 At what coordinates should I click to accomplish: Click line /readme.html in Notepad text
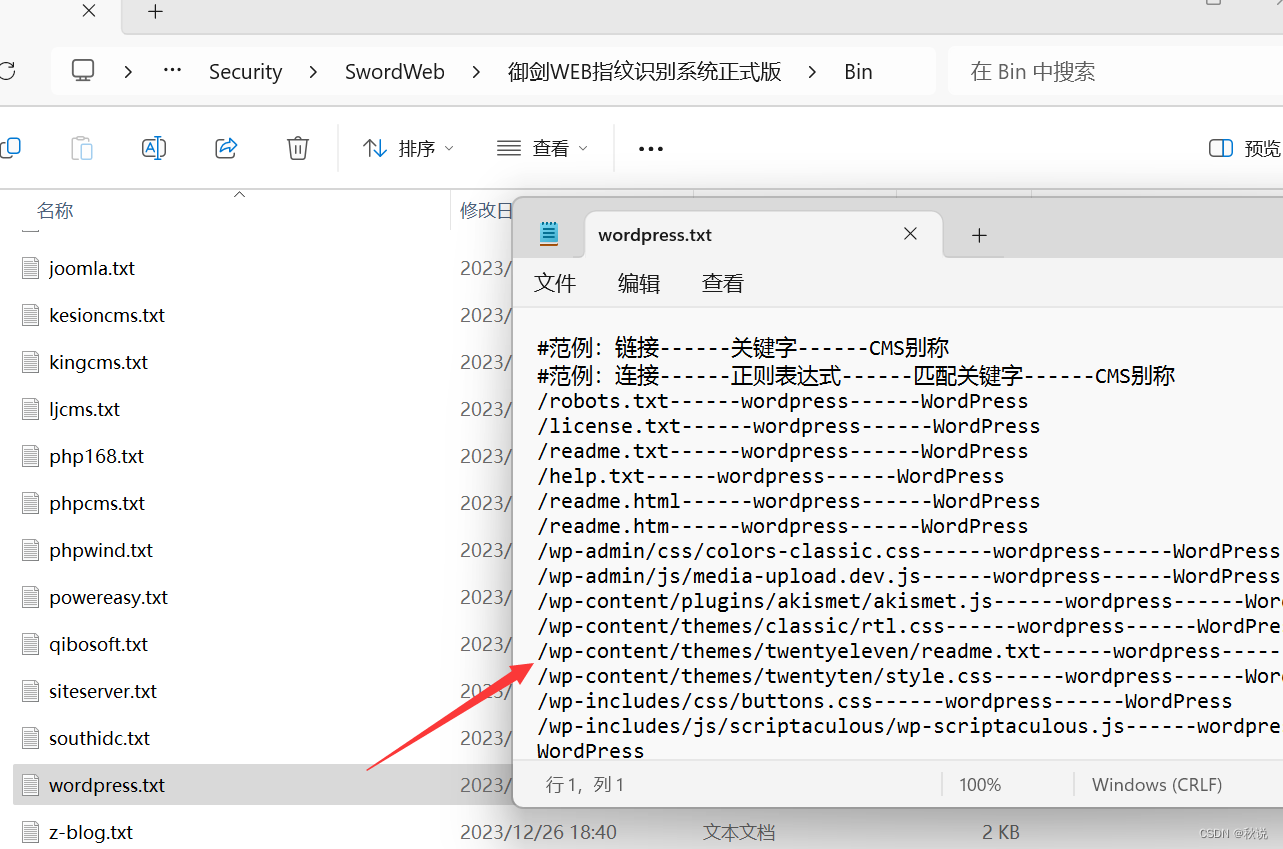789,501
